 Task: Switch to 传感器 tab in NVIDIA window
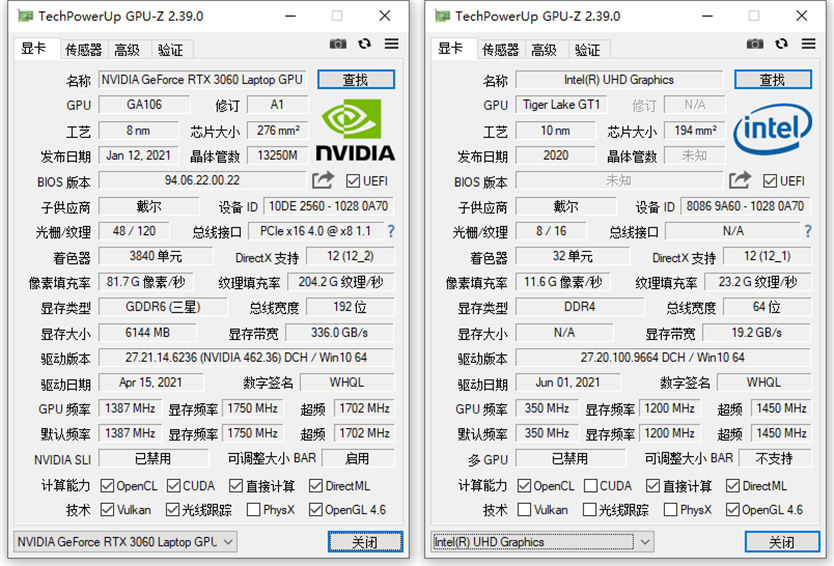point(84,50)
